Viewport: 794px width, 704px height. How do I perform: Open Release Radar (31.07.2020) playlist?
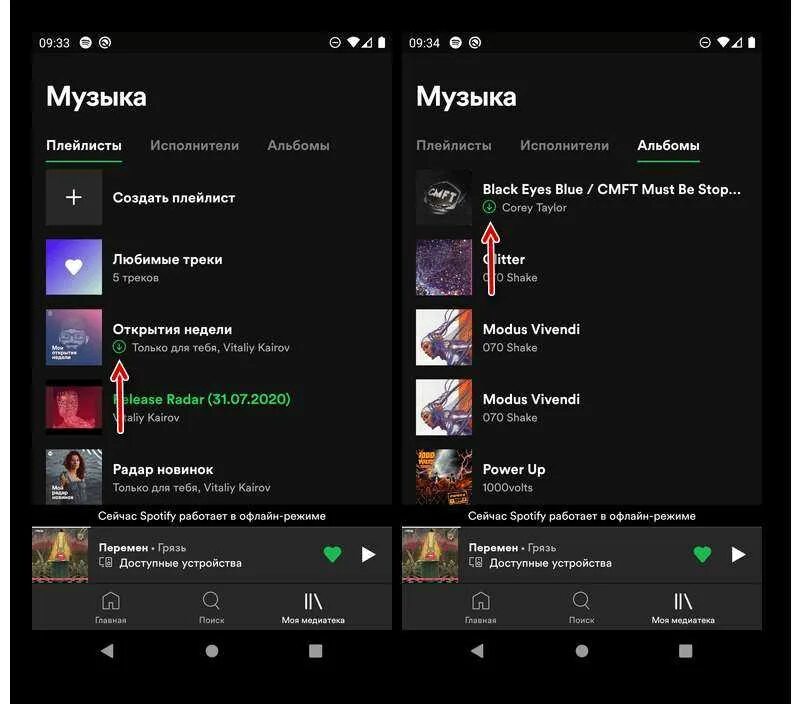[212, 407]
